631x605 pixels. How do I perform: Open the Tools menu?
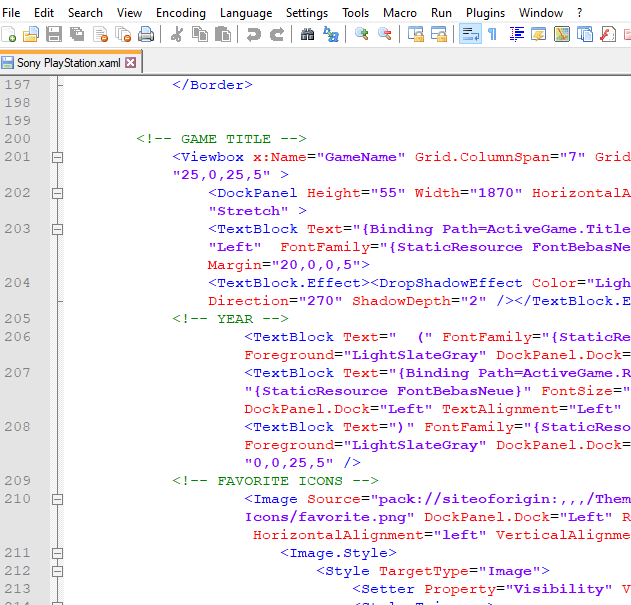[355, 13]
